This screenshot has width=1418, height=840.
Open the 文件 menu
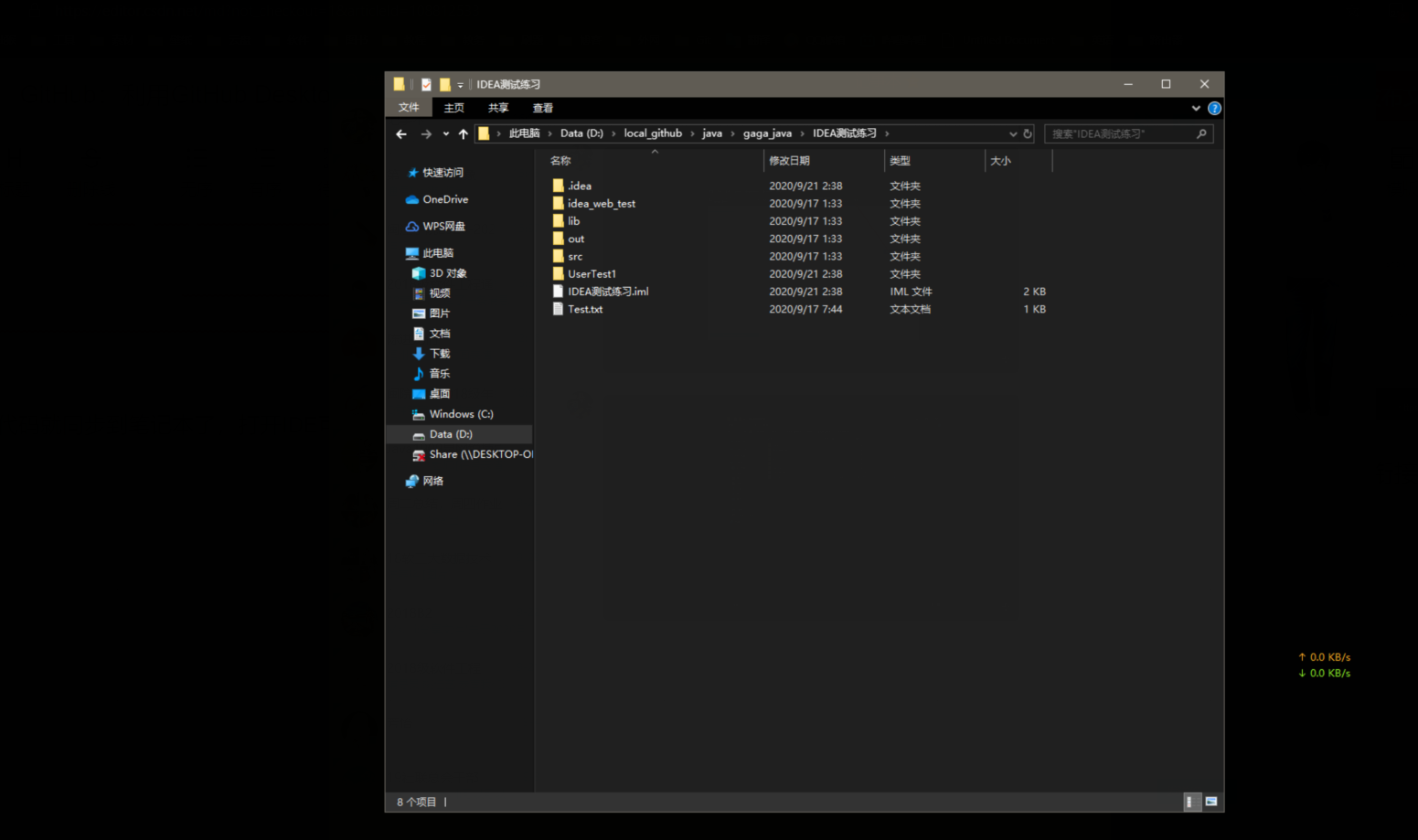pyautogui.click(x=409, y=108)
